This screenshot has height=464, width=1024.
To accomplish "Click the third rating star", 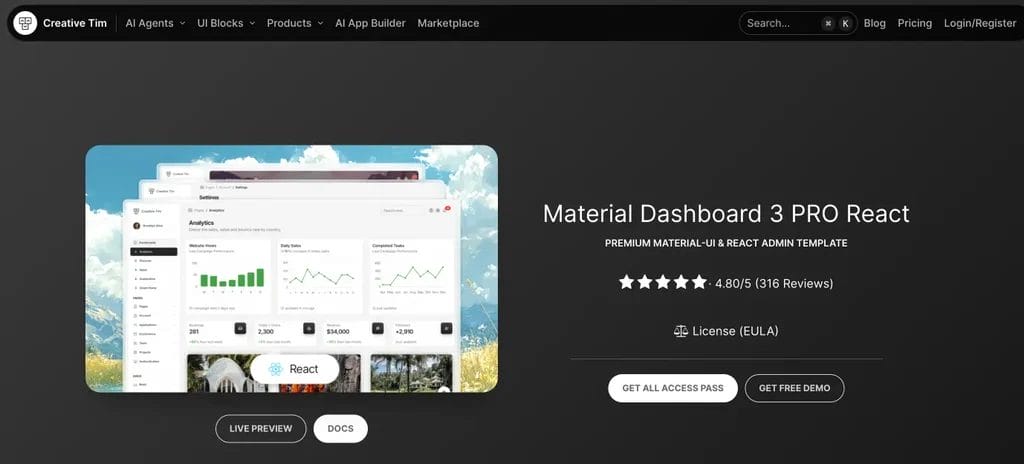I will click(x=663, y=282).
